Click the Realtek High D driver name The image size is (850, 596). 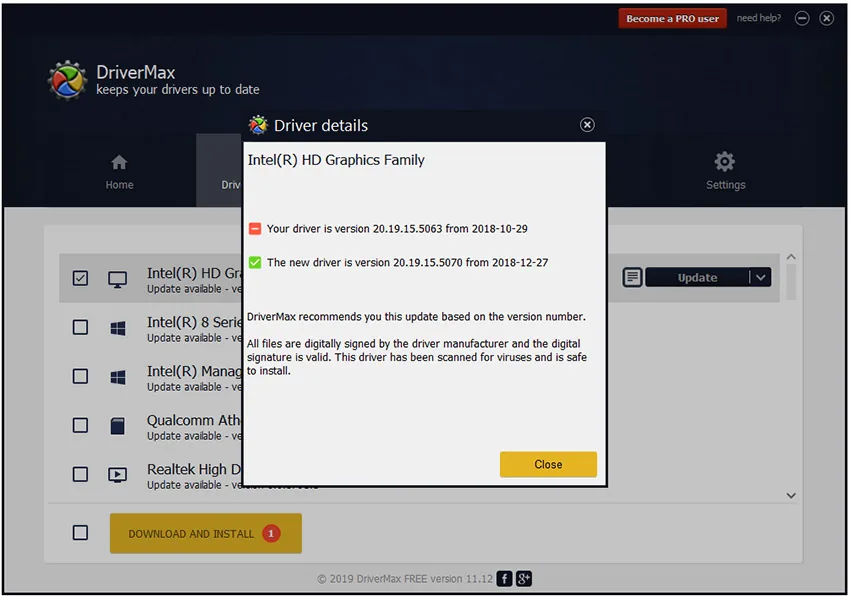pos(194,469)
